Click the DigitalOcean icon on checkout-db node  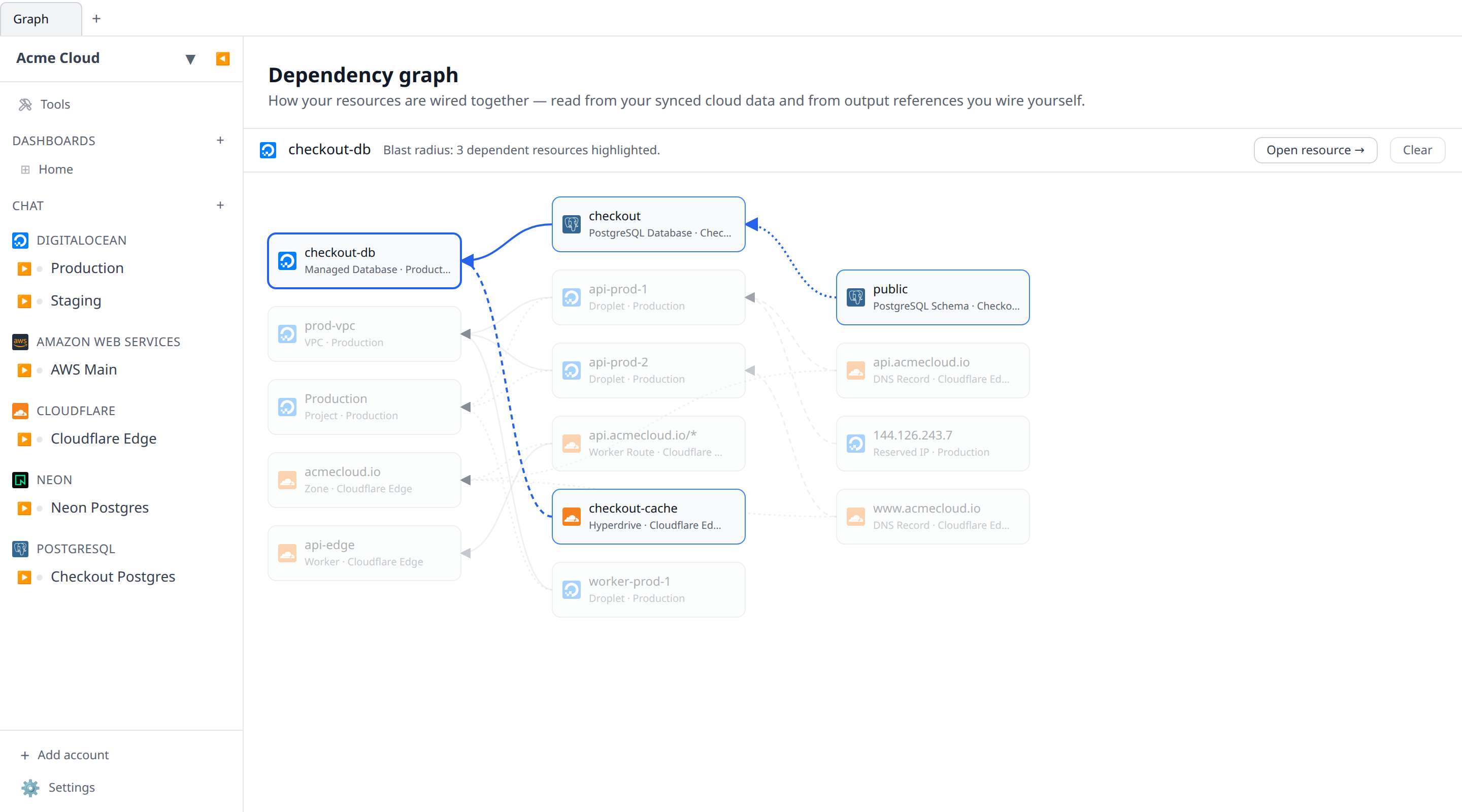pyautogui.click(x=287, y=261)
